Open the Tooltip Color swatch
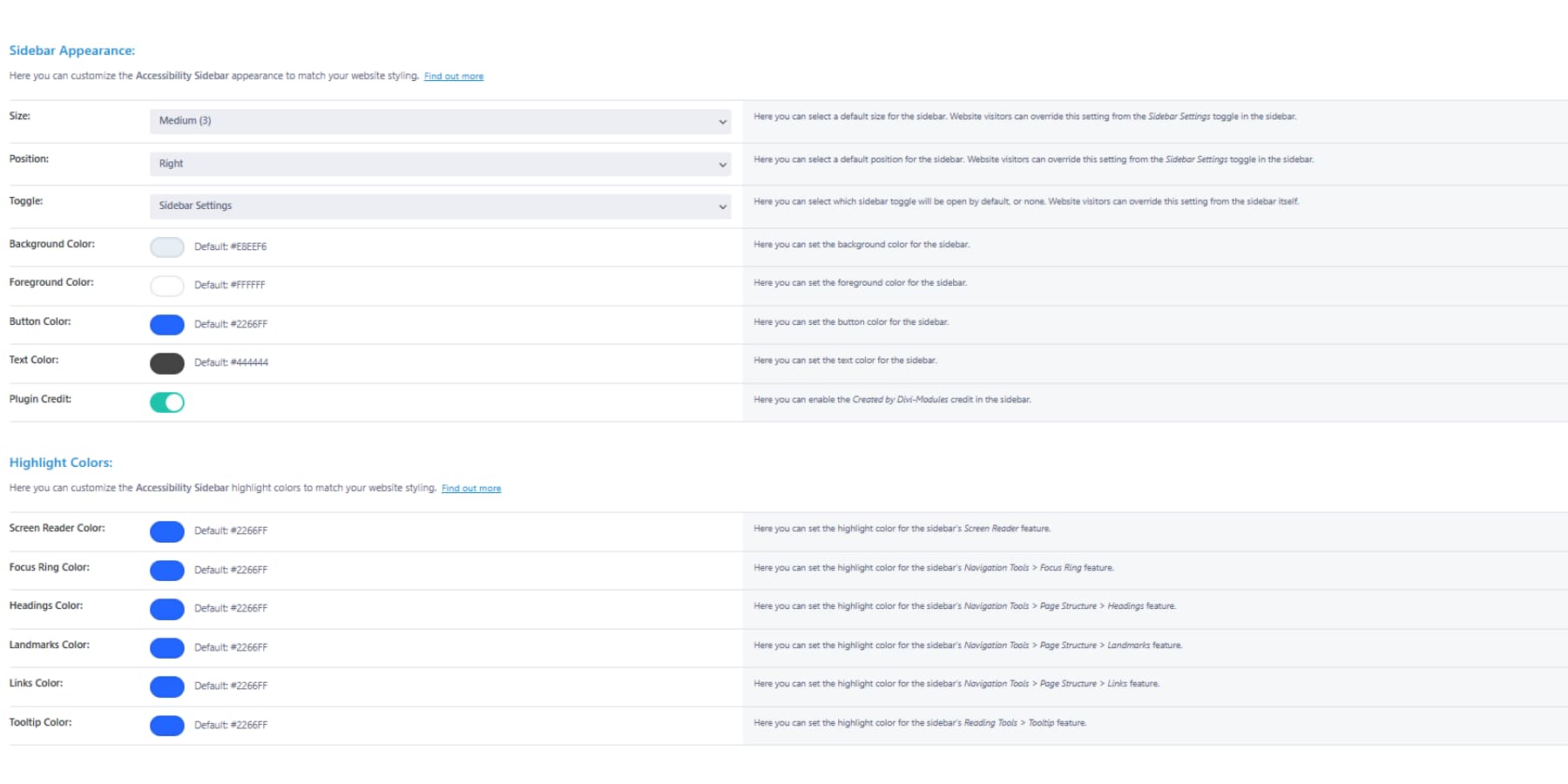Screen dimensions: 1568x784 point(167,725)
